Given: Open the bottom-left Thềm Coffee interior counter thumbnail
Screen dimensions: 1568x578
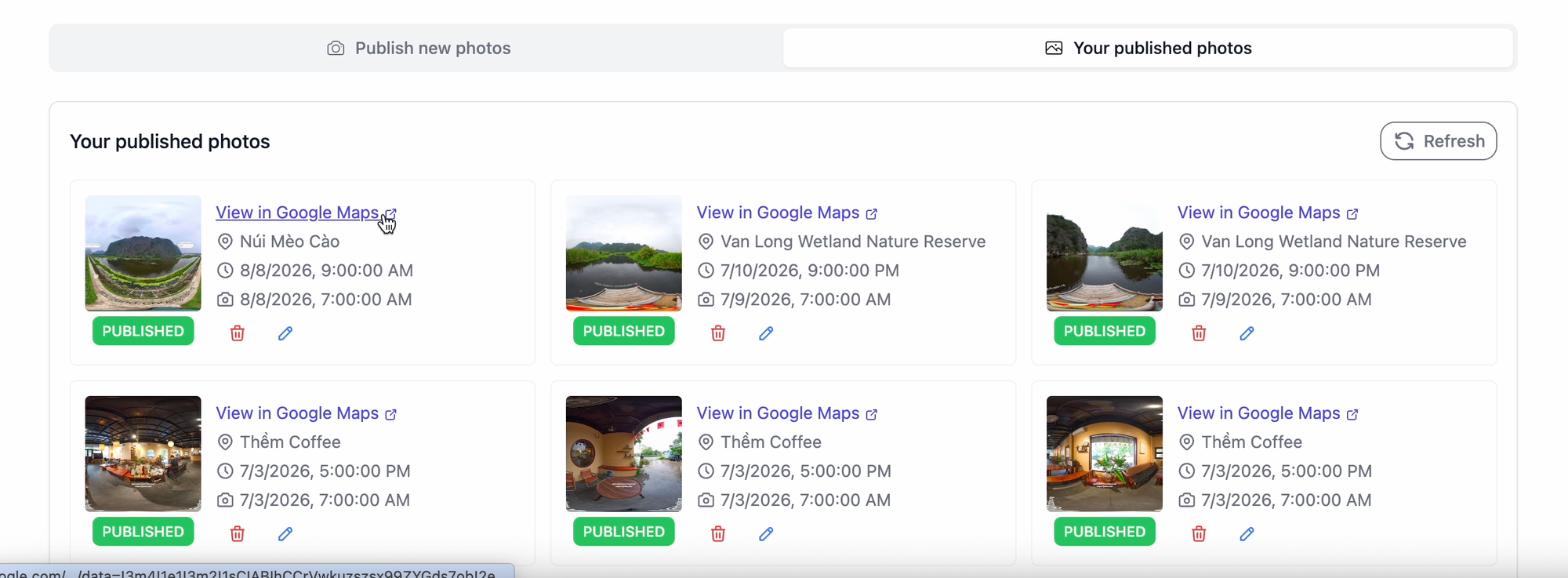Looking at the screenshot, I should pos(143,454).
